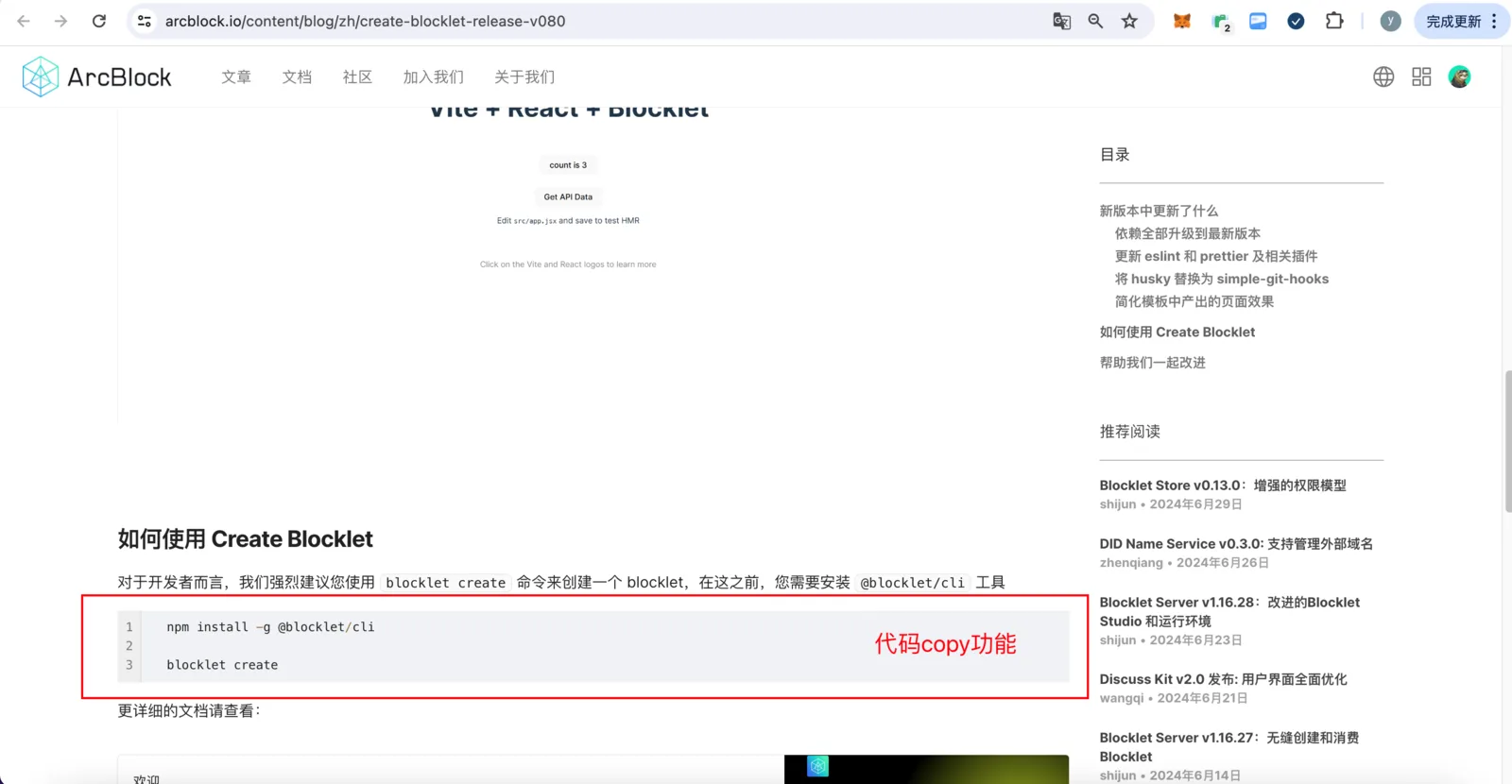The height and width of the screenshot is (784, 1512).
Task: Jump to 简化模板中产出的页面效果 section
Action: point(1194,301)
